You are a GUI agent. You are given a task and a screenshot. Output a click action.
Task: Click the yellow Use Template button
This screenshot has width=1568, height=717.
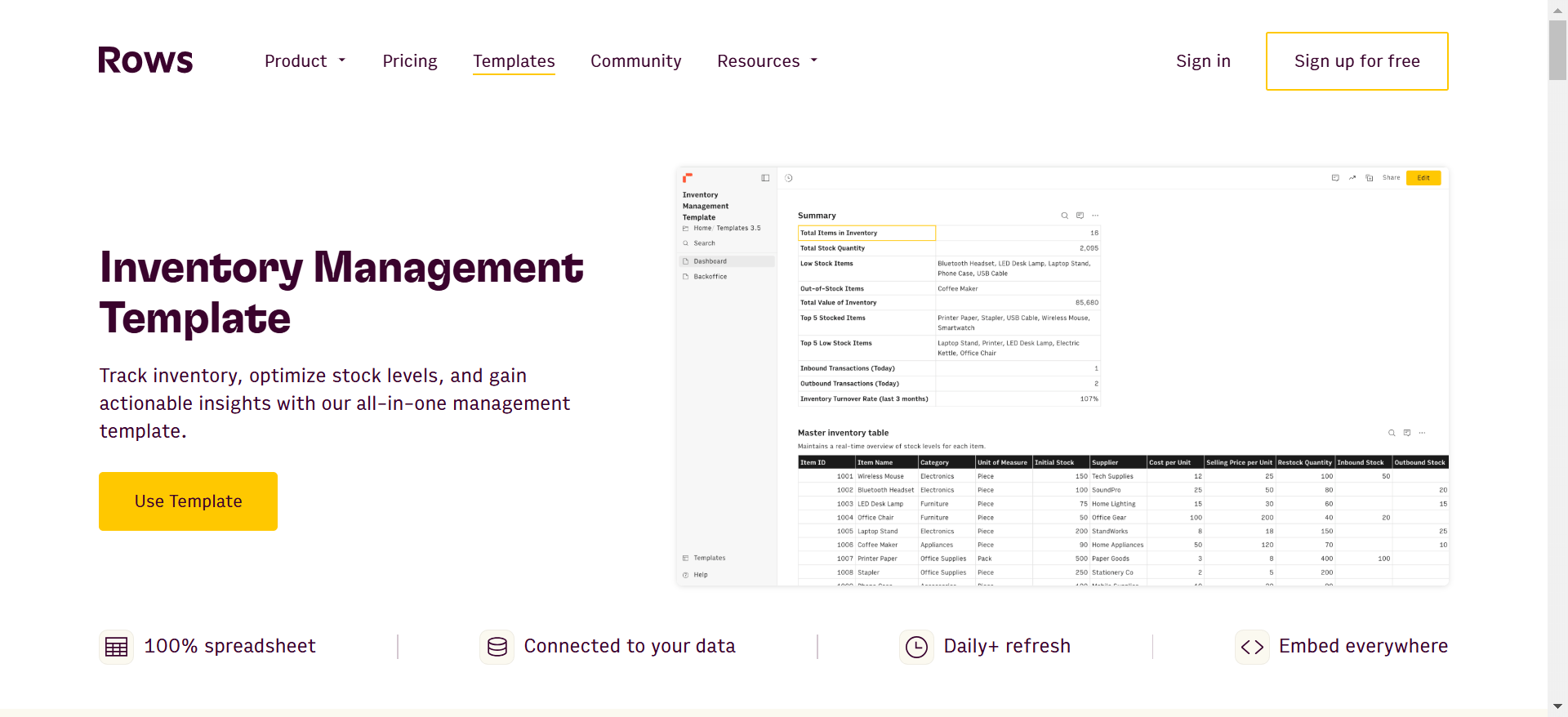pos(188,501)
